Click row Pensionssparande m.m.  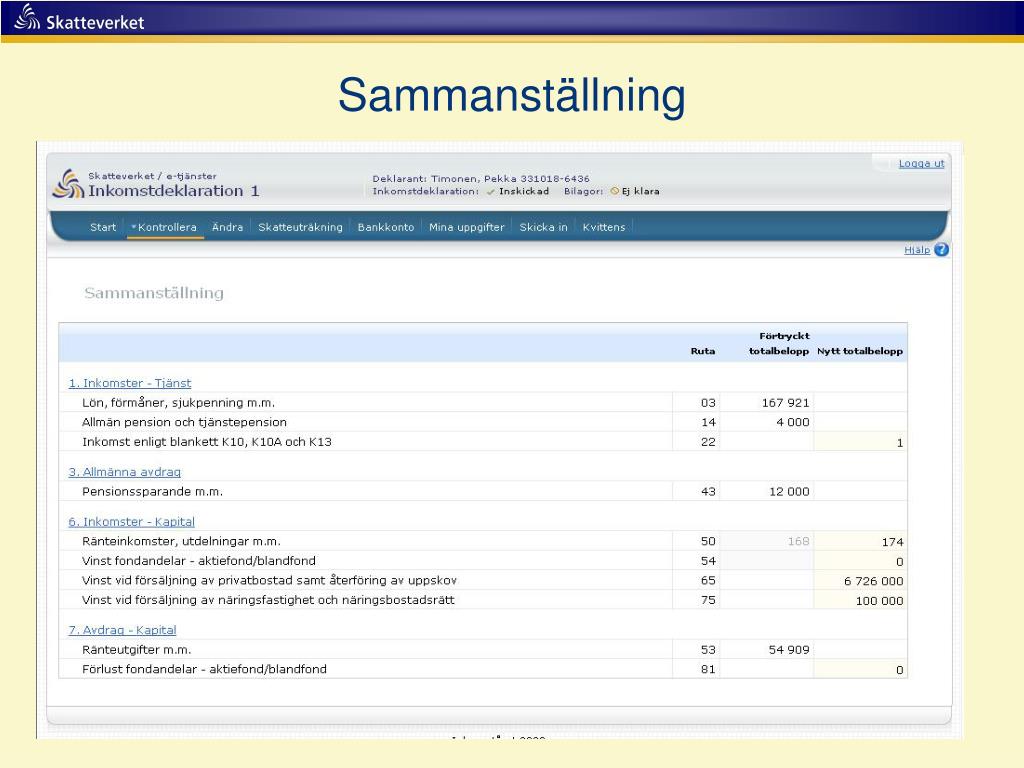click(483, 492)
